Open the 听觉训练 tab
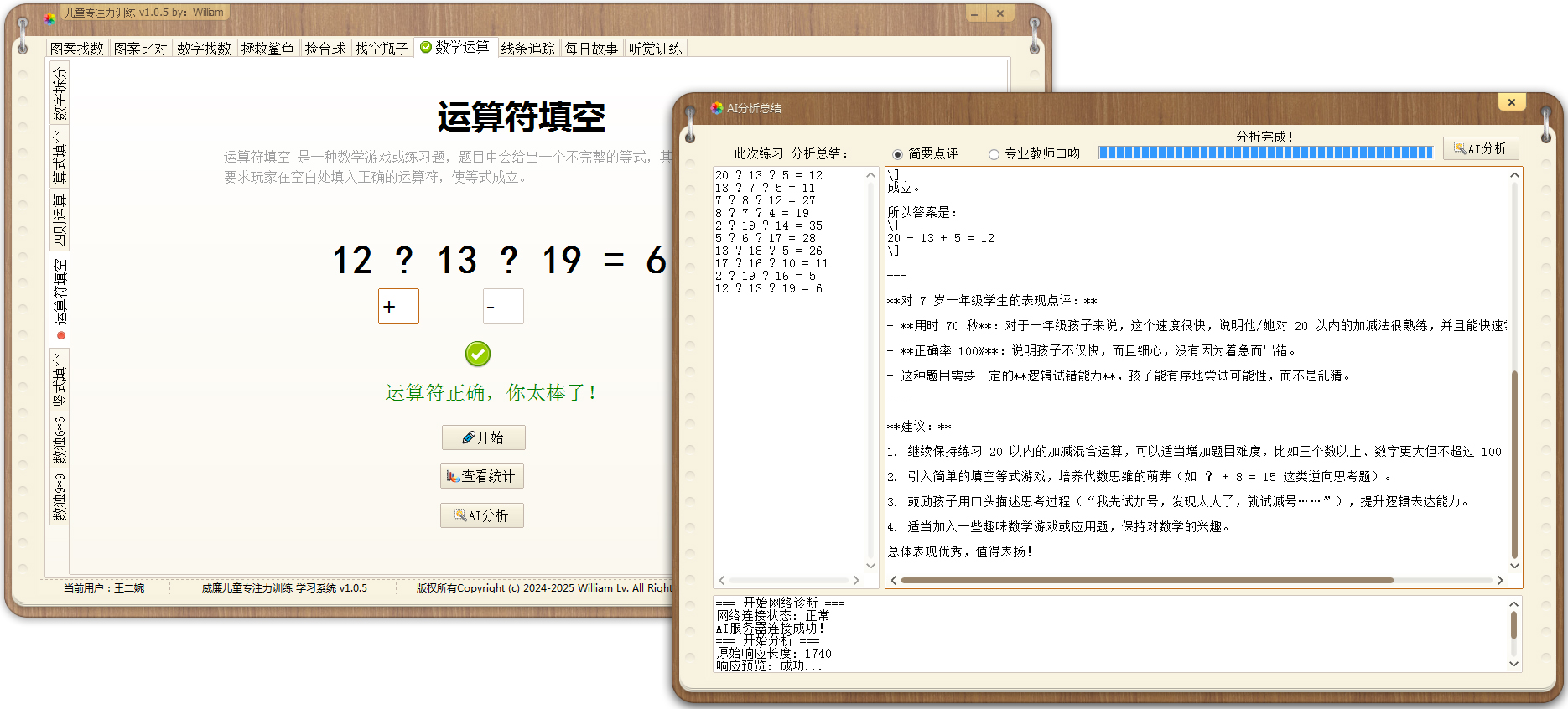1568x709 pixels. click(655, 49)
